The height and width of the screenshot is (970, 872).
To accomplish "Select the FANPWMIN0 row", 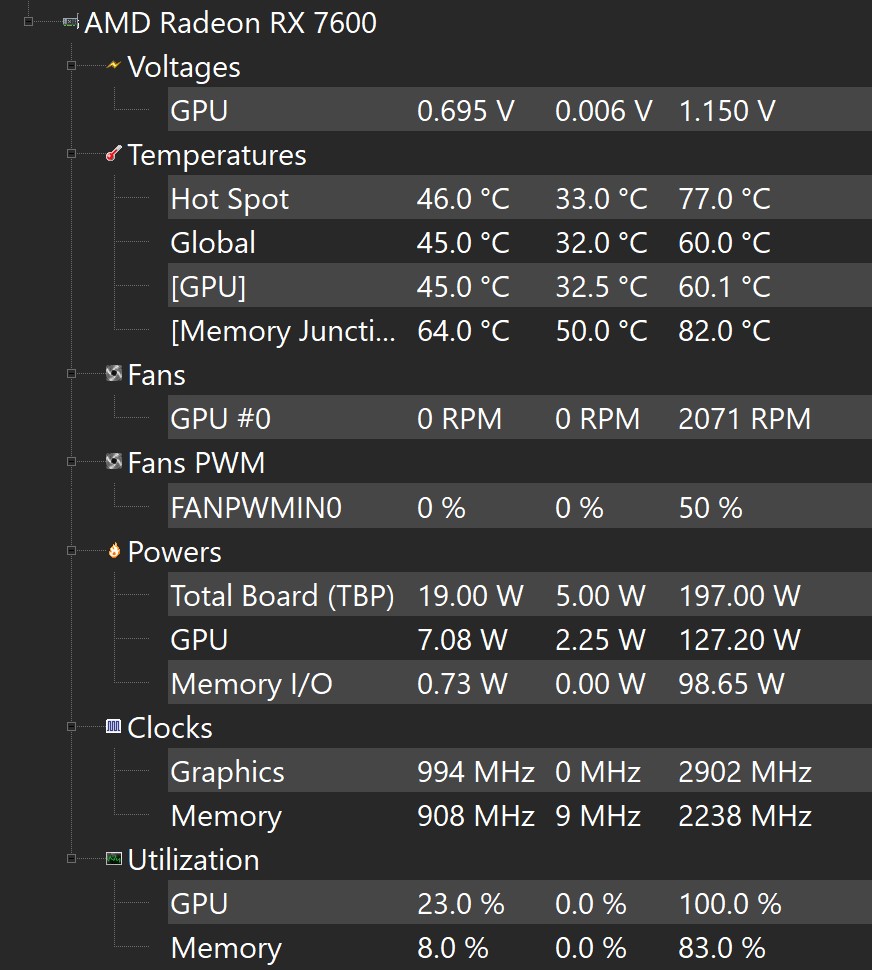I will pos(255,508).
